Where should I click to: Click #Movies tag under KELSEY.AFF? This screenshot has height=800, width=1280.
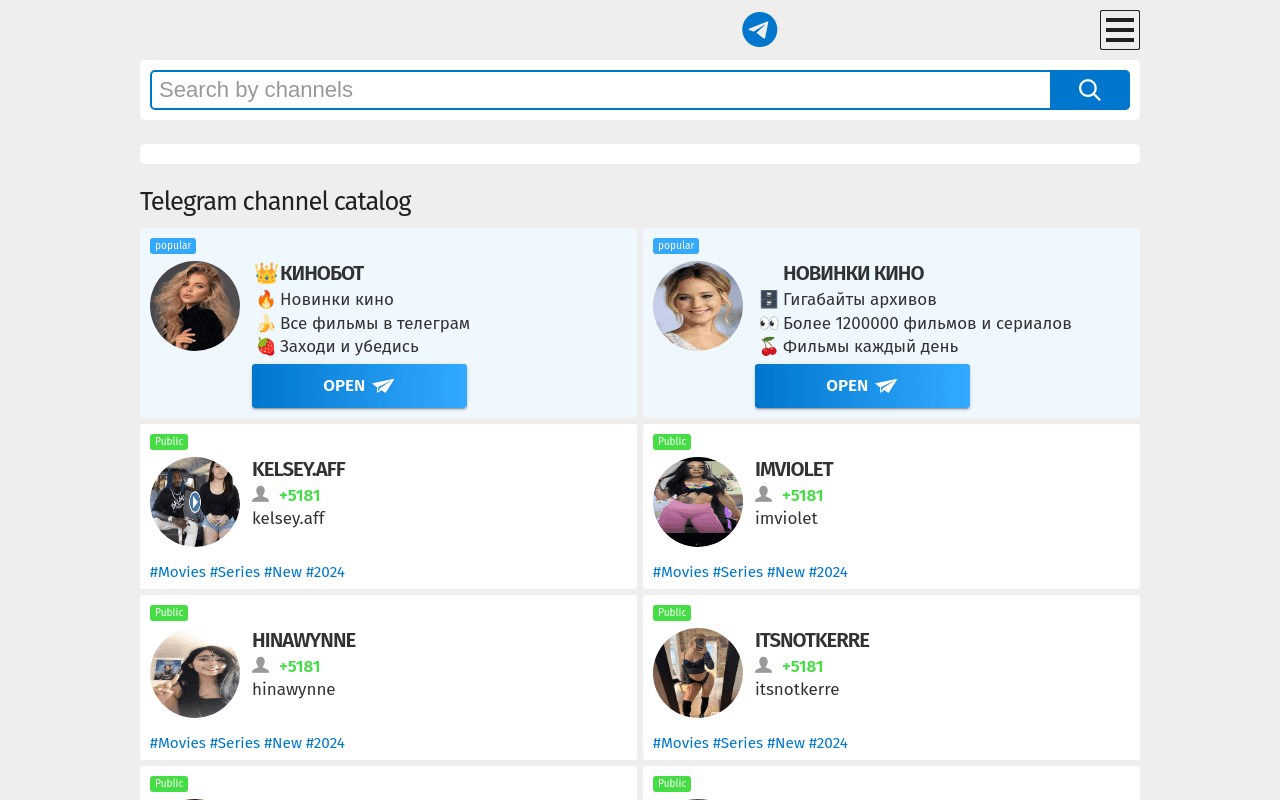click(x=178, y=572)
